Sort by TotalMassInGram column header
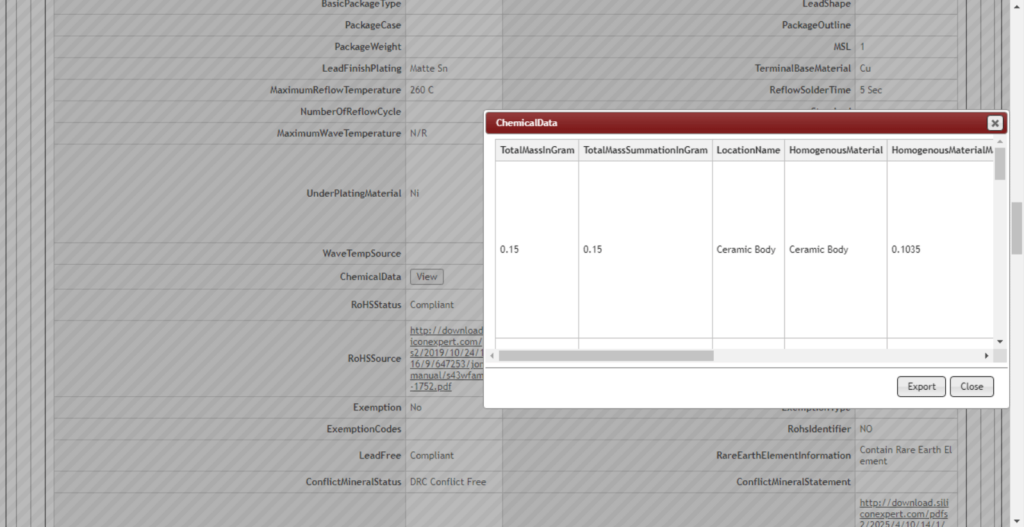This screenshot has height=527, width=1024. point(537,150)
